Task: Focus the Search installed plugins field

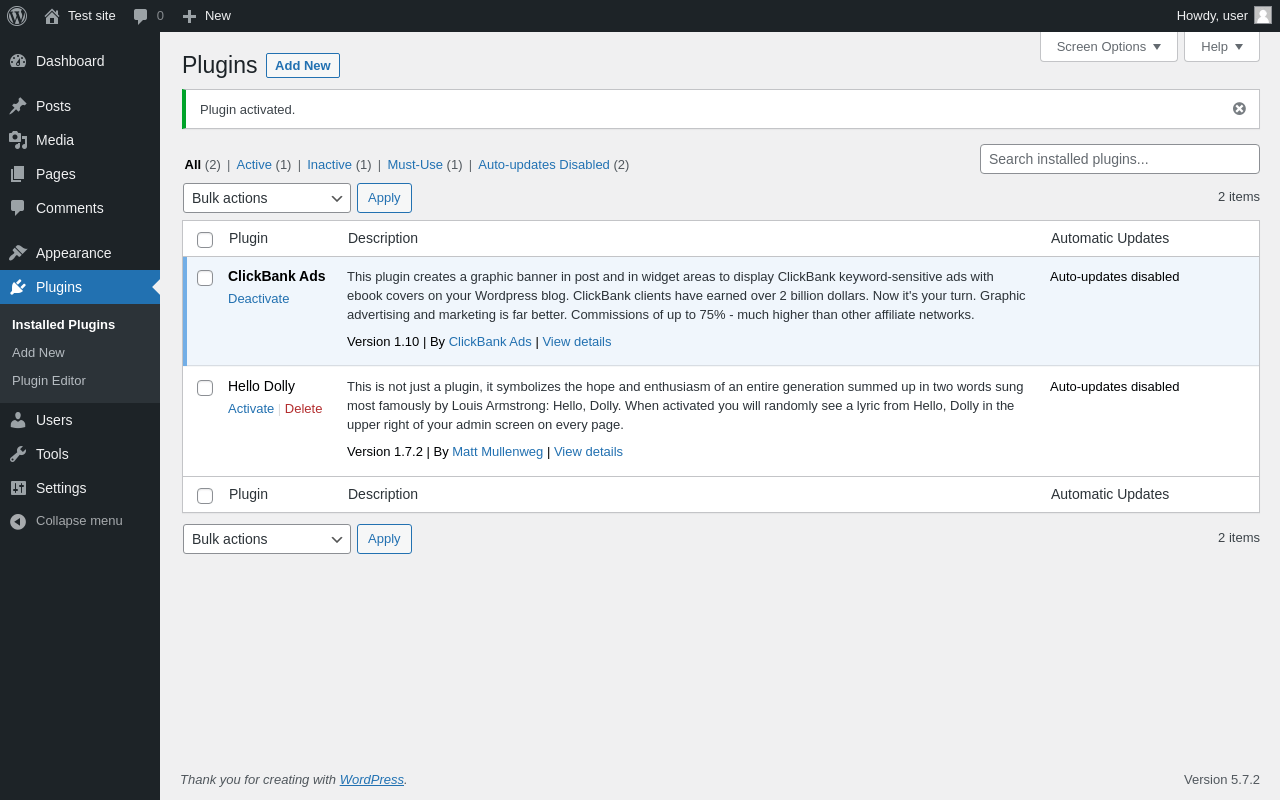Action: 1120,159
